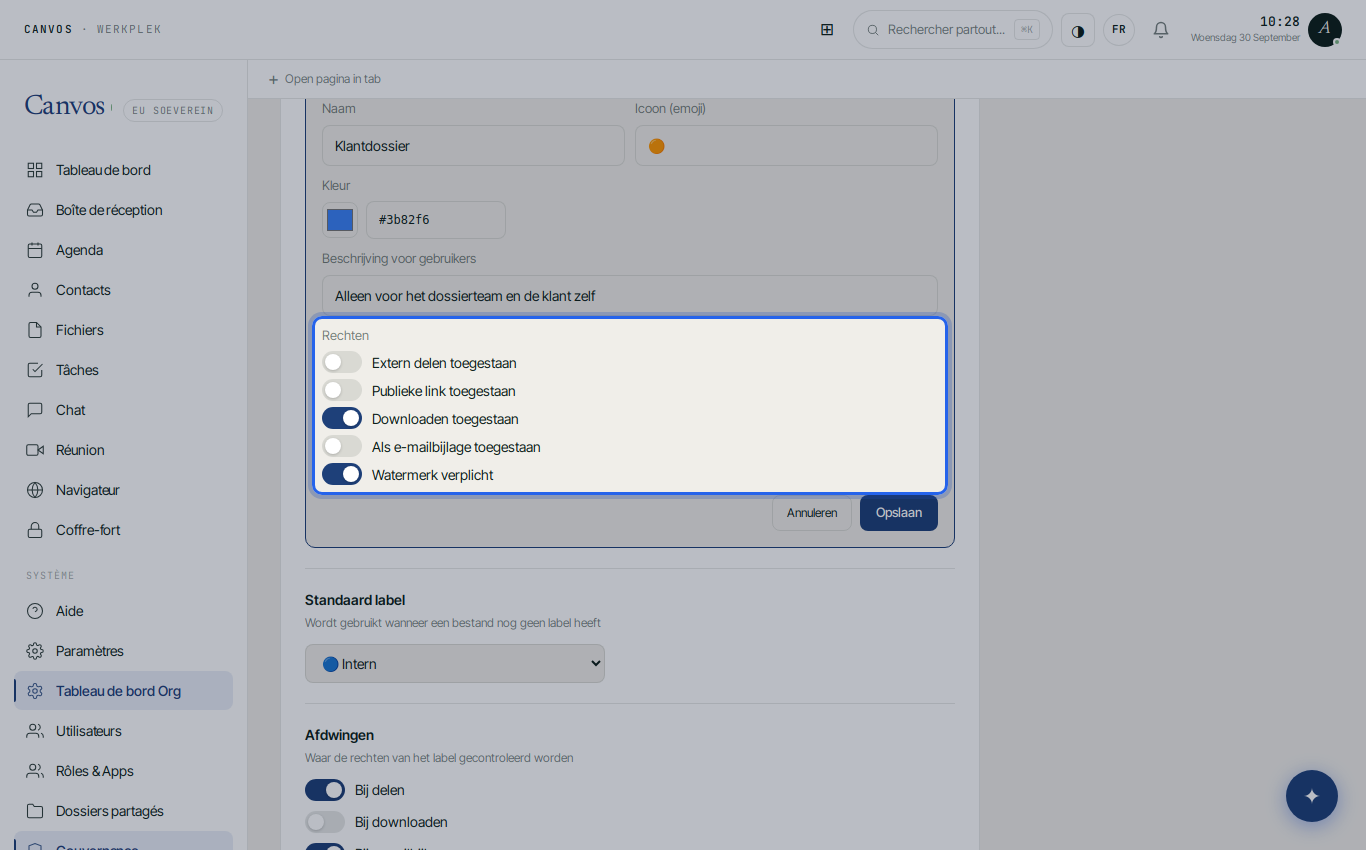Click the Navigateur globe icon

tap(35, 490)
